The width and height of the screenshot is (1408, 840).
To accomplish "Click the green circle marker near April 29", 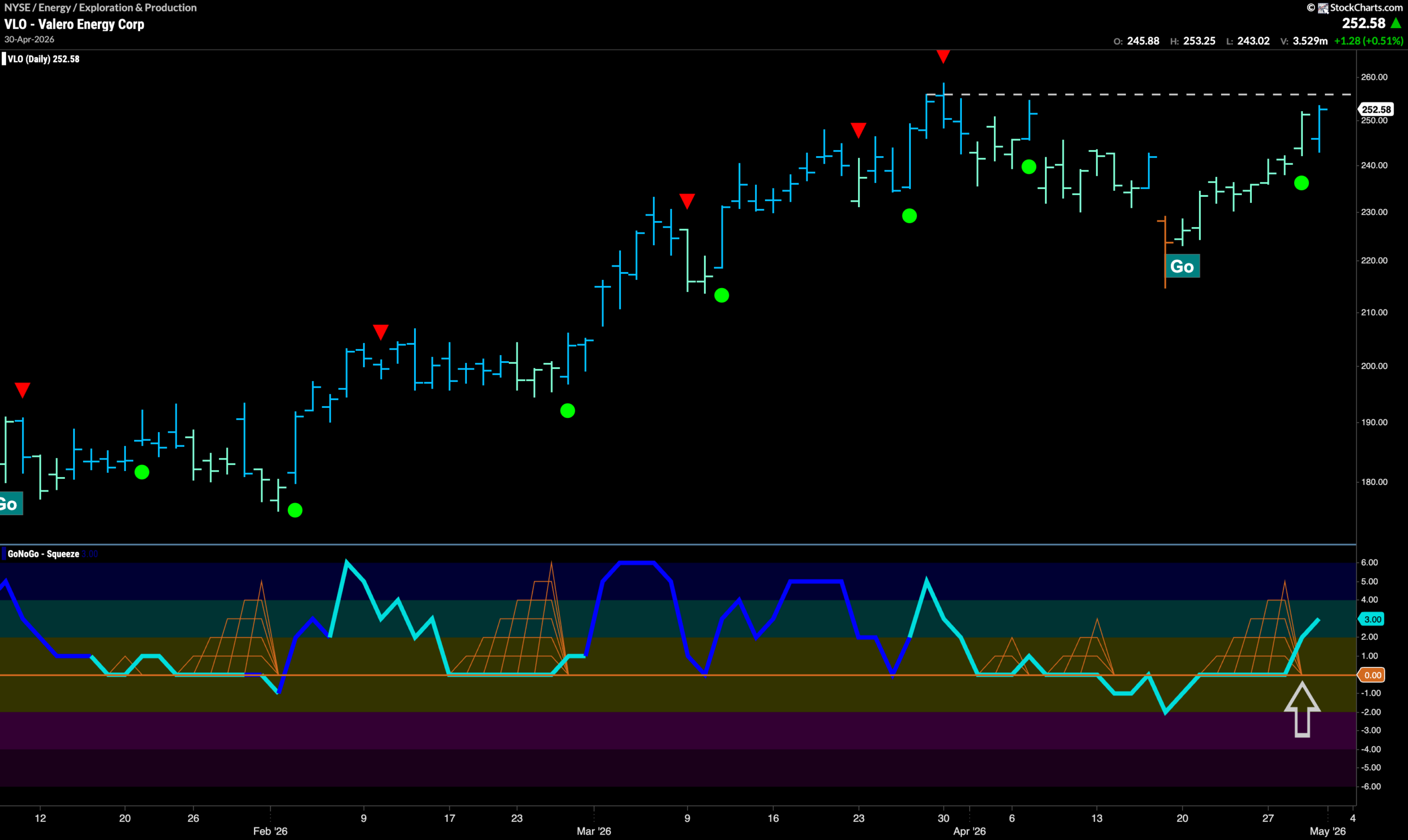I will click(x=1301, y=183).
